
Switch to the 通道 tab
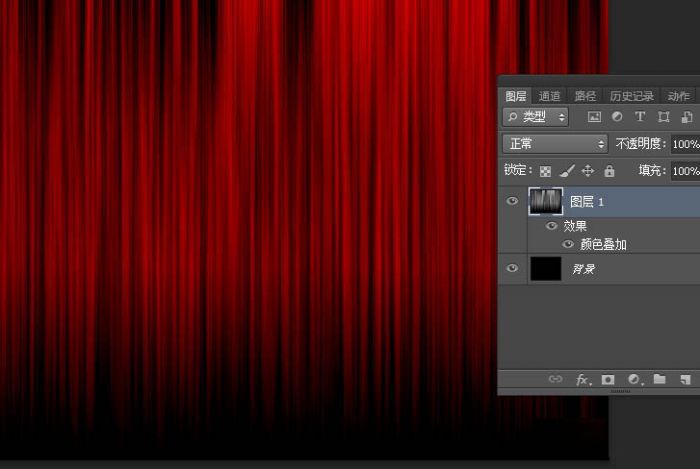(550, 96)
